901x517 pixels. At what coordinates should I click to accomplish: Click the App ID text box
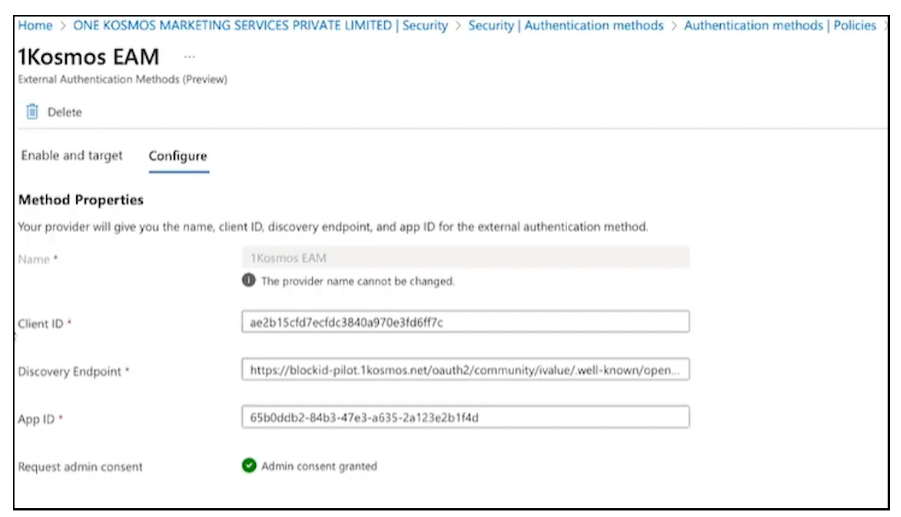click(465, 418)
